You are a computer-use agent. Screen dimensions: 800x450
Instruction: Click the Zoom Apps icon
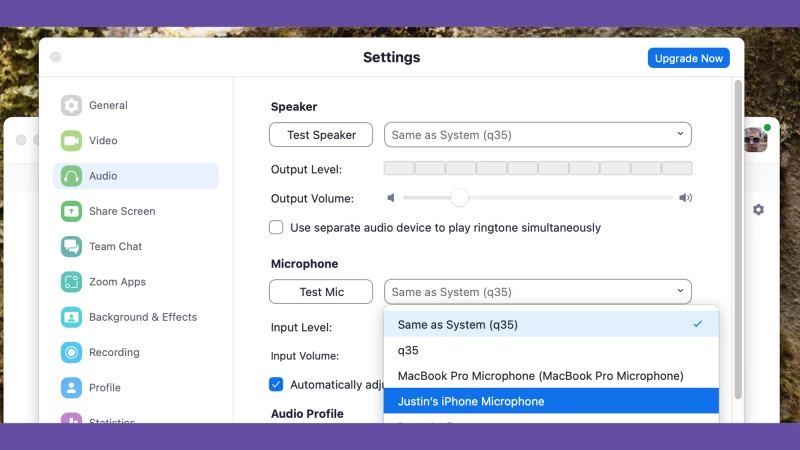tap(71, 282)
